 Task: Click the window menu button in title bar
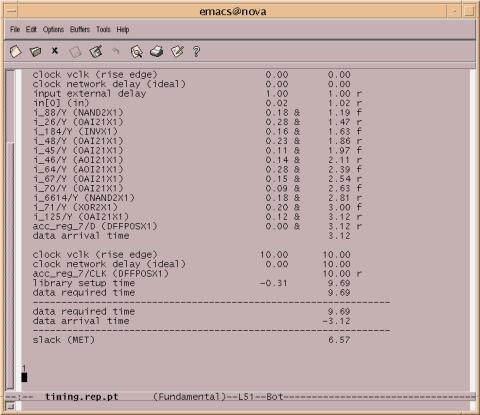[11, 12]
